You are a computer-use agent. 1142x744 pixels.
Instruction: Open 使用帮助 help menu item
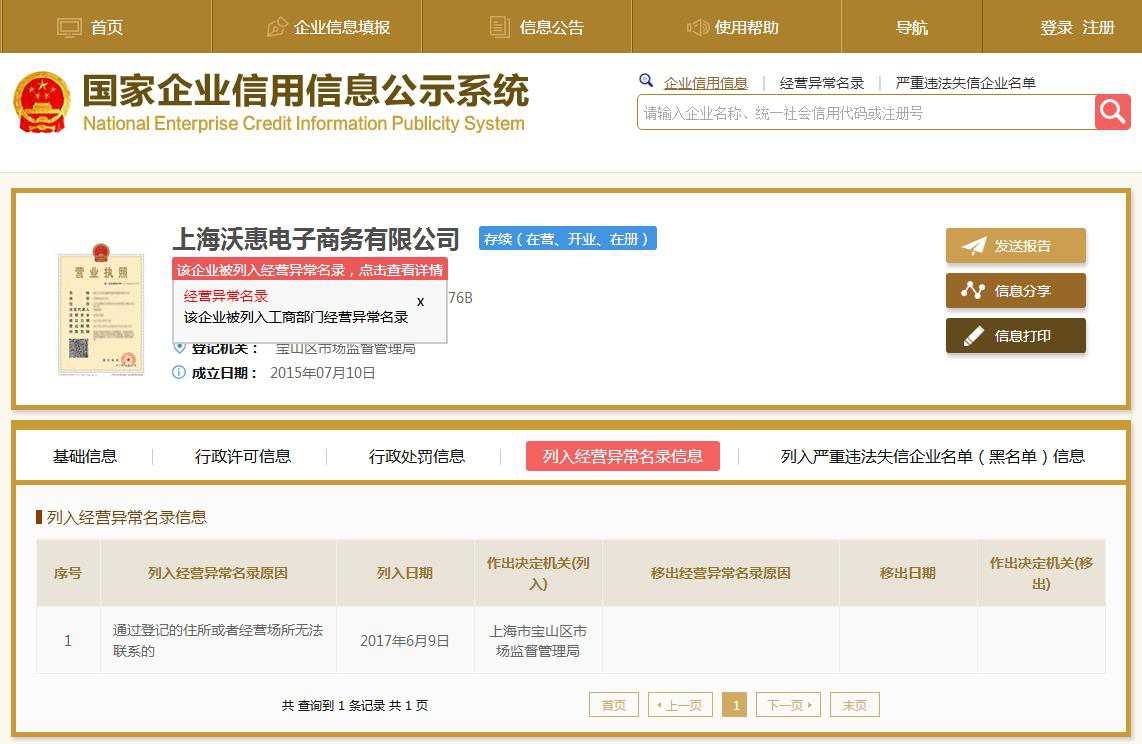(733, 27)
